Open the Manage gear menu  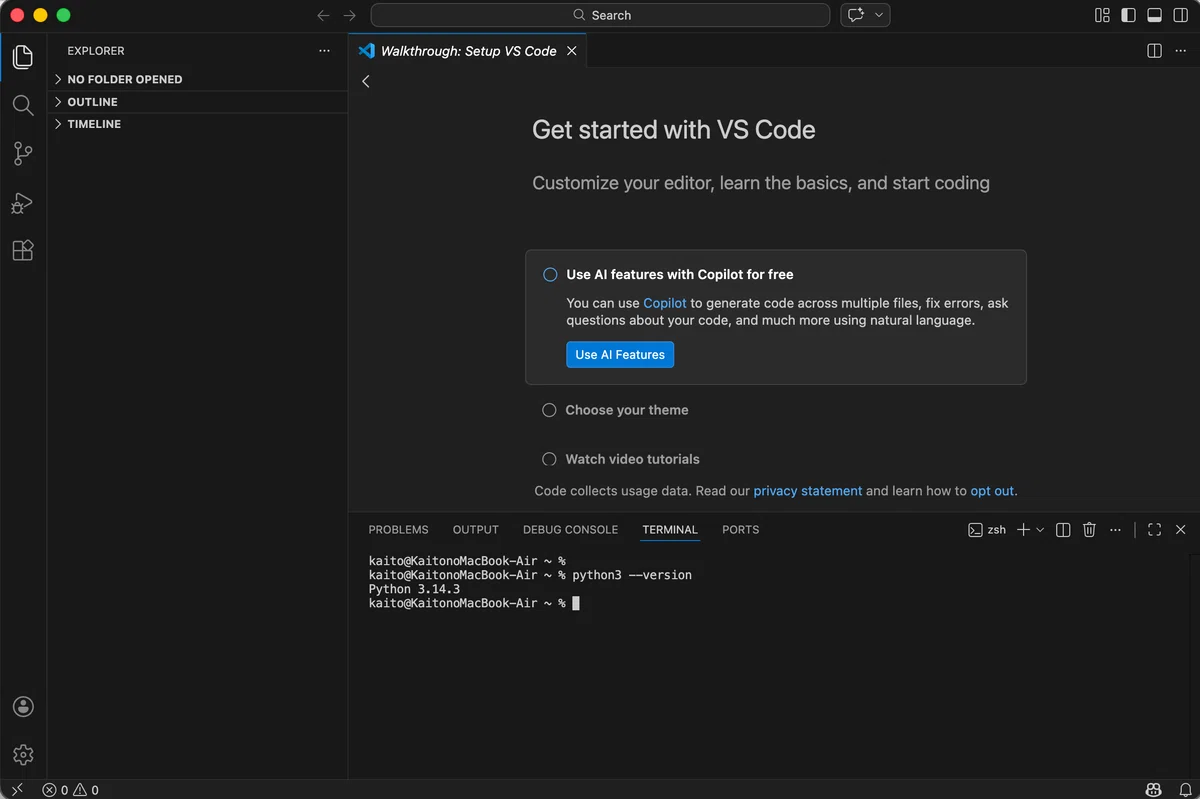[23, 755]
